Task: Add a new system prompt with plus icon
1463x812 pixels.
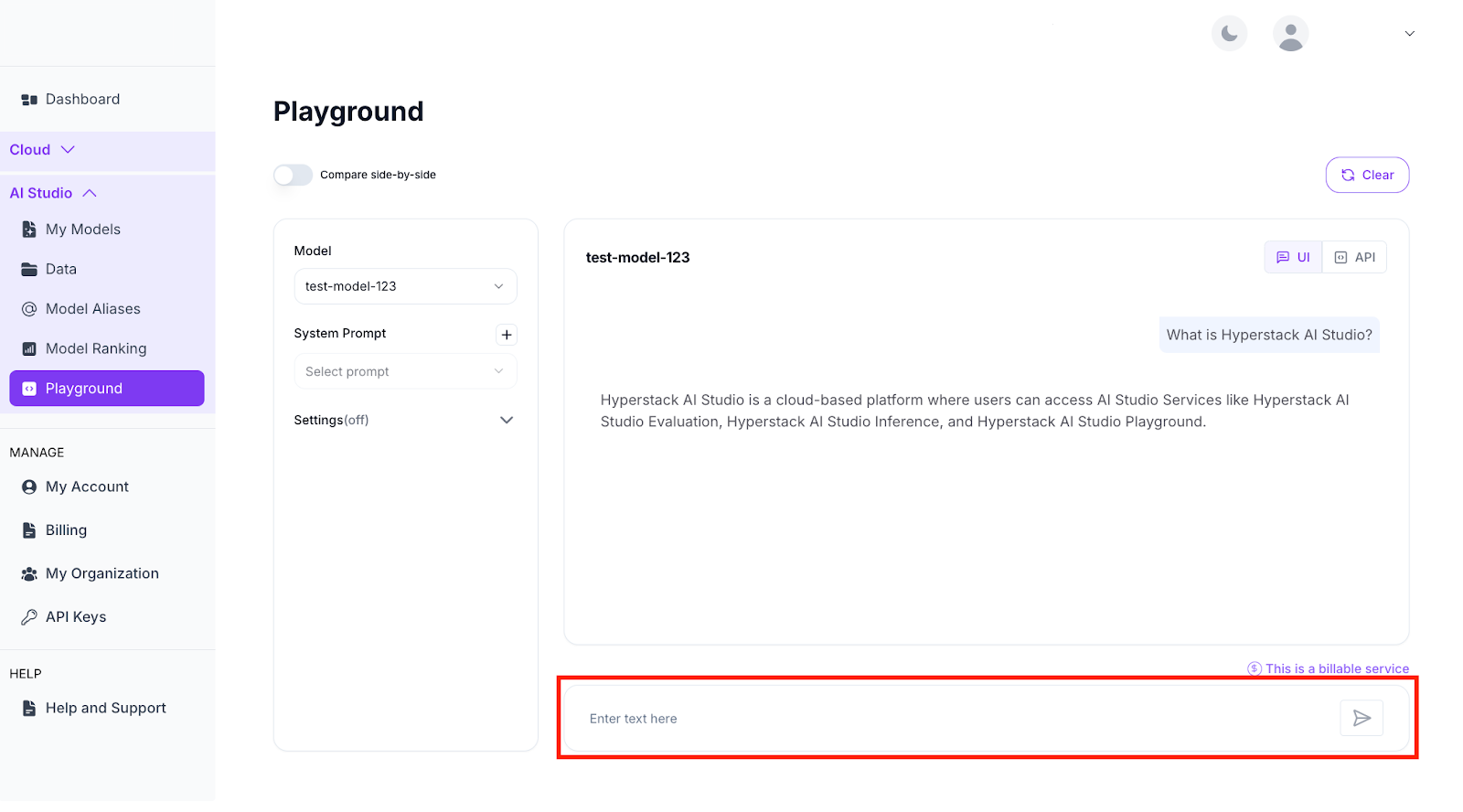Action: pyautogui.click(x=507, y=335)
